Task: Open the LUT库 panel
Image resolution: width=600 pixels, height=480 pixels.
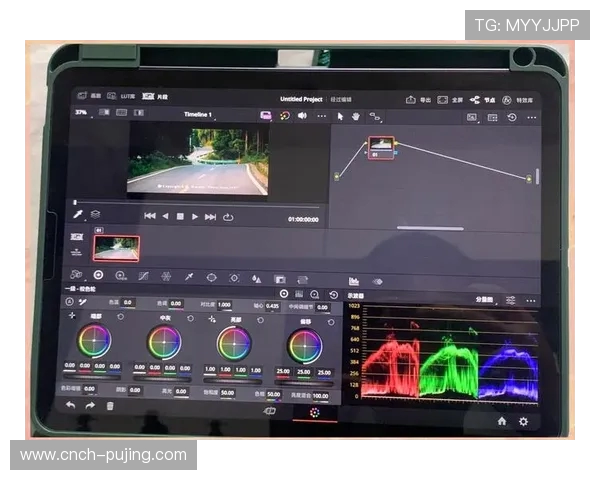Action: pos(125,99)
